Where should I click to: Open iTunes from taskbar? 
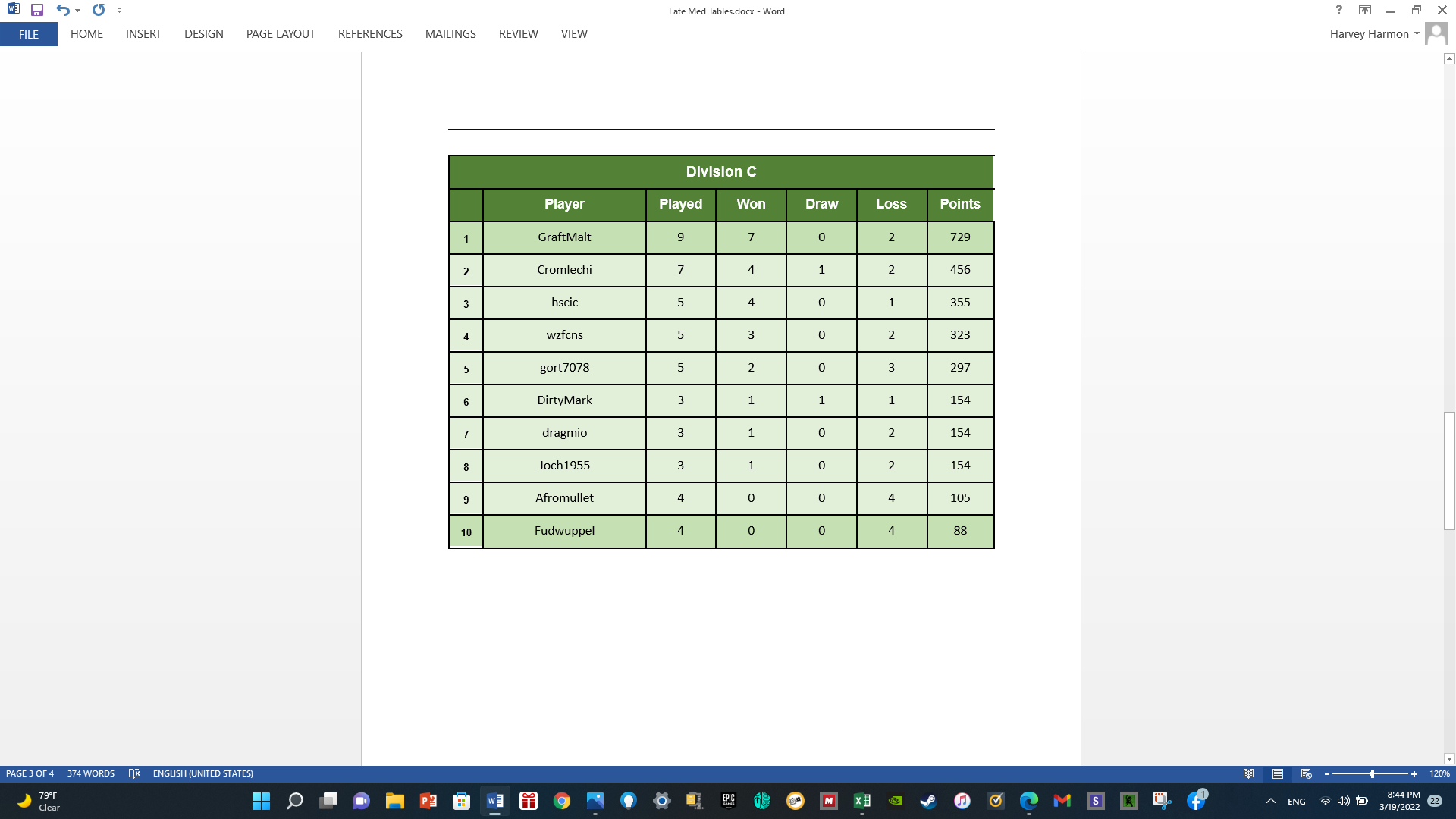coord(962,801)
